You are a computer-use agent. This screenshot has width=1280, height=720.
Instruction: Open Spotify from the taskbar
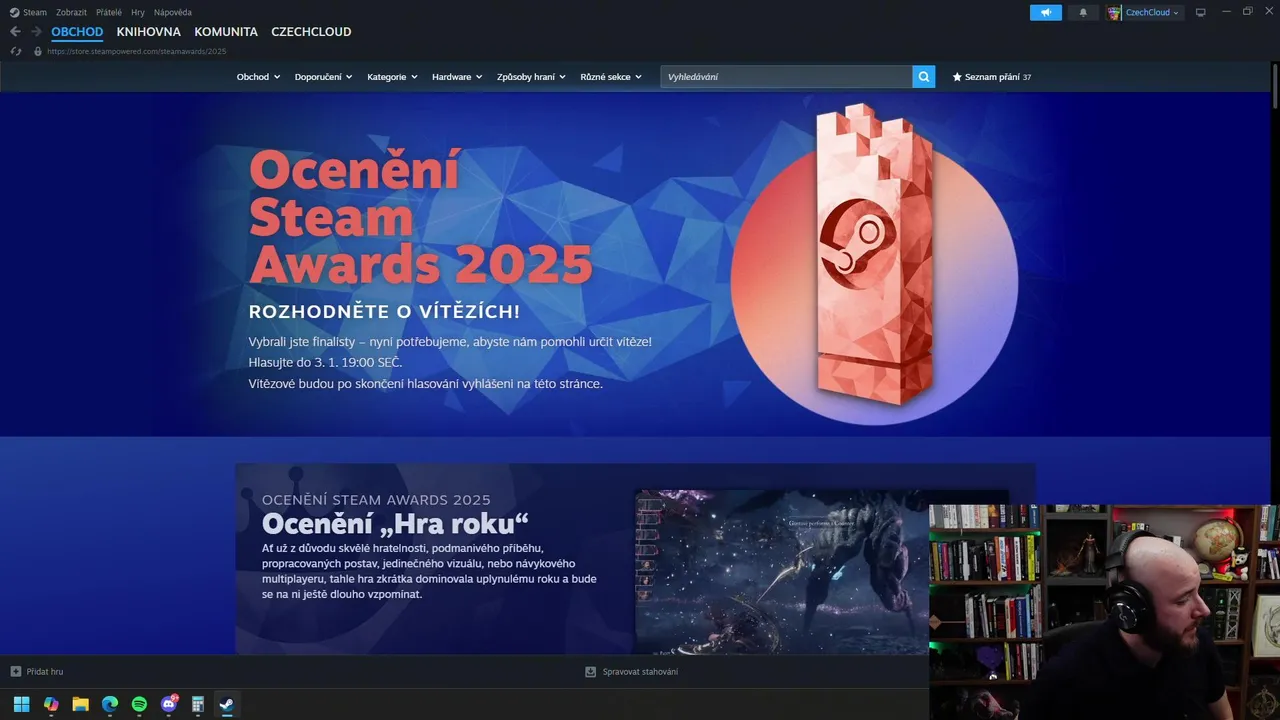coord(139,704)
